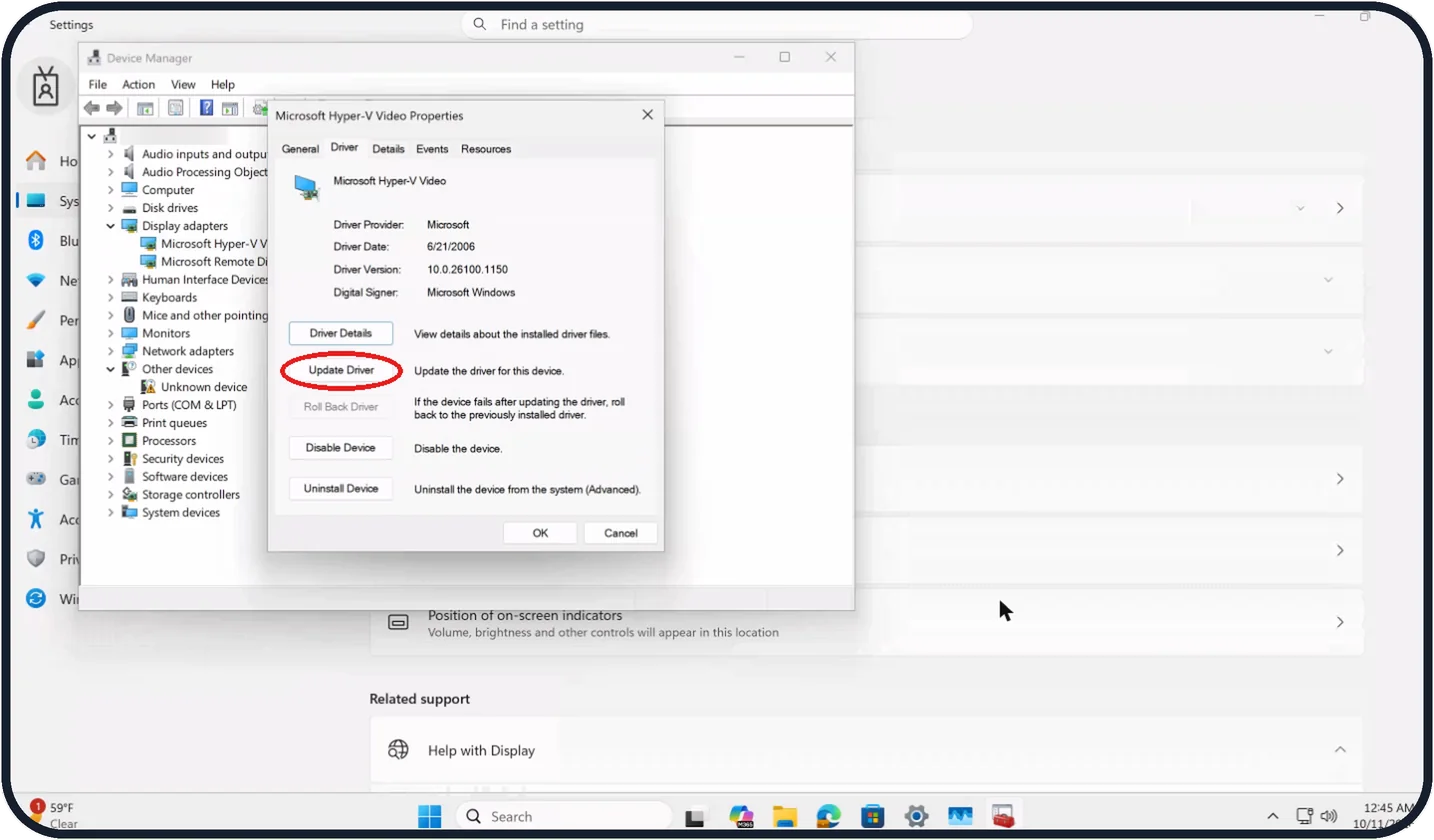
Task: Open the File menu in Device Manager
Action: point(98,85)
